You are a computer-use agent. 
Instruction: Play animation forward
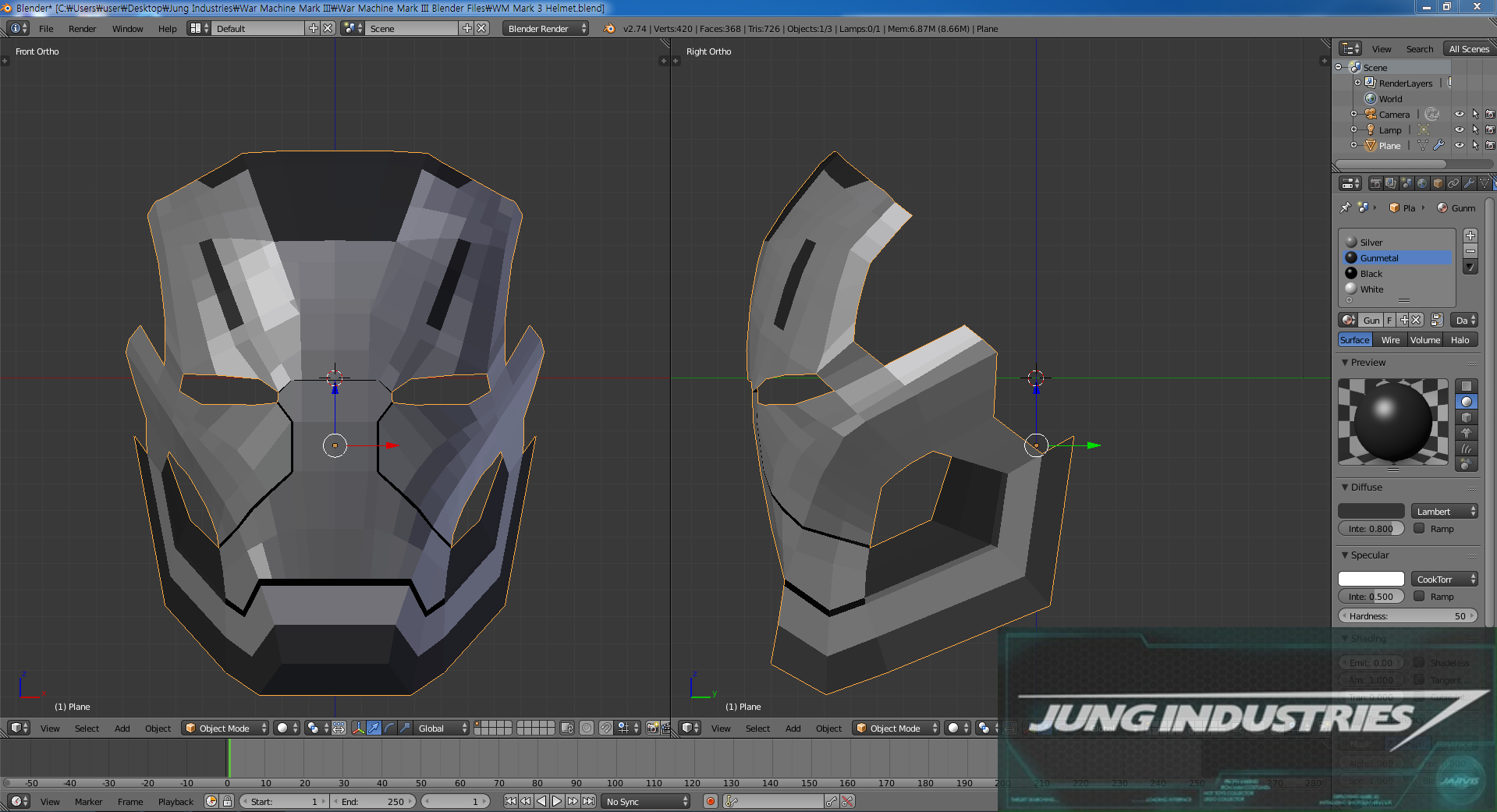coord(557,801)
